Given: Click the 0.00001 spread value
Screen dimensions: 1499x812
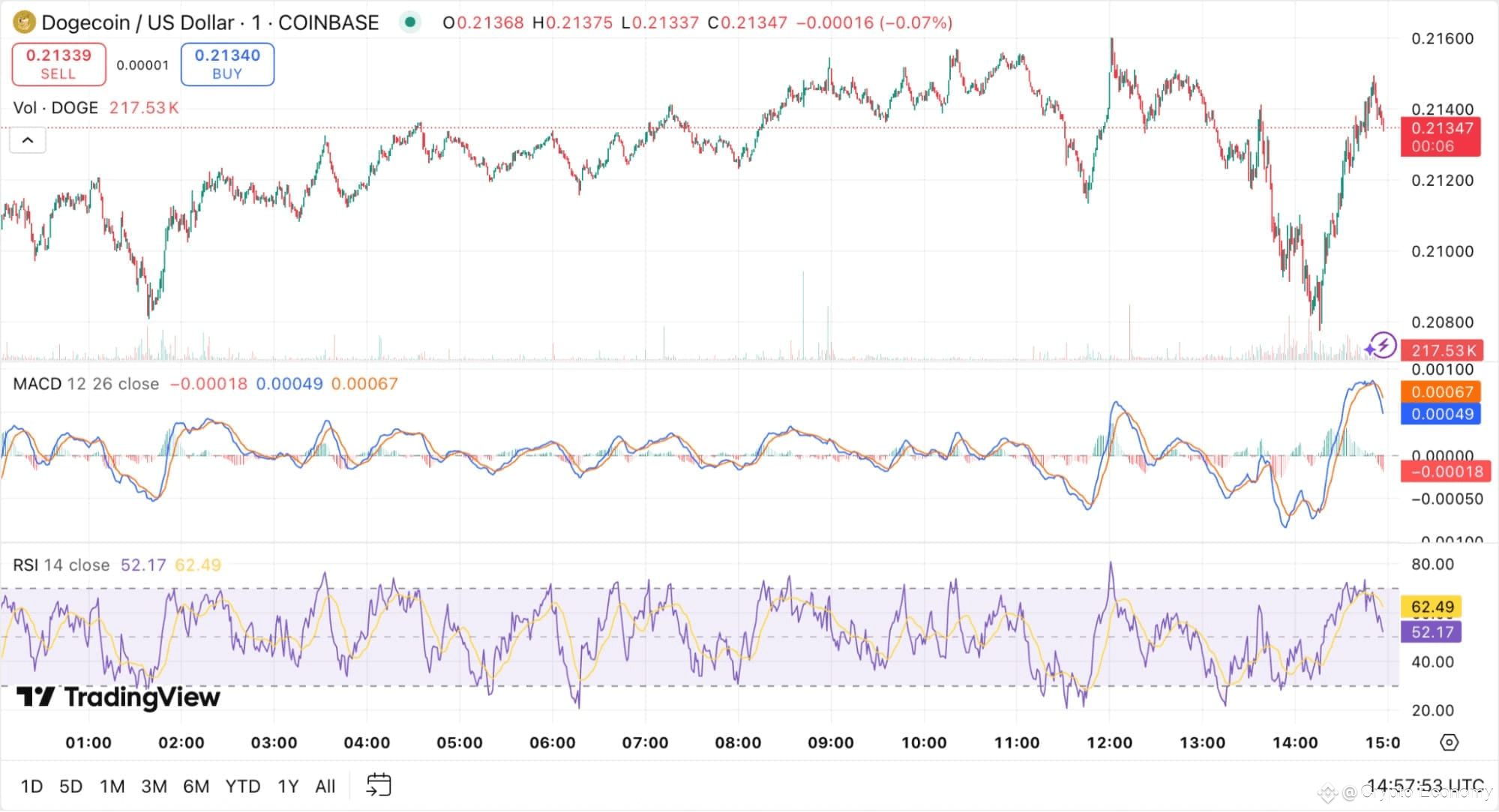Looking at the screenshot, I should tap(142, 65).
